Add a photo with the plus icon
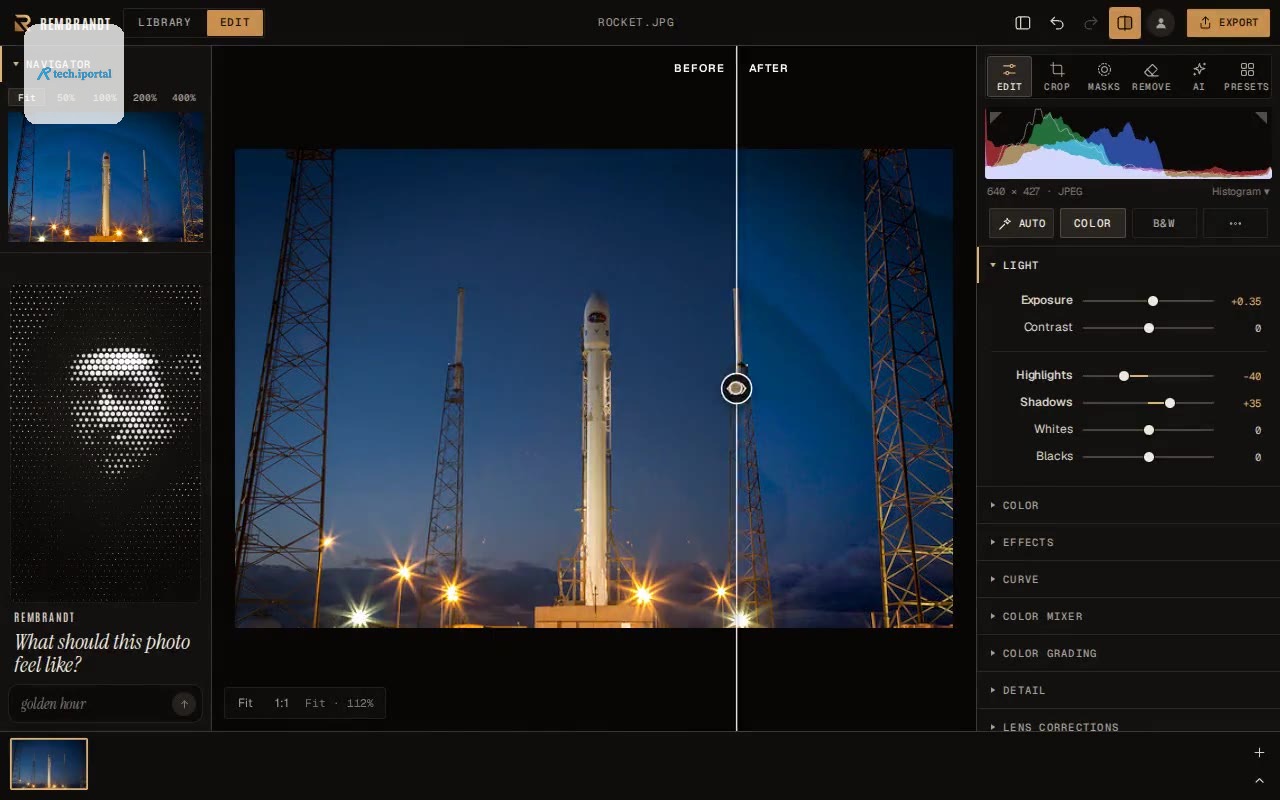Image resolution: width=1280 pixels, height=800 pixels. (x=1259, y=753)
